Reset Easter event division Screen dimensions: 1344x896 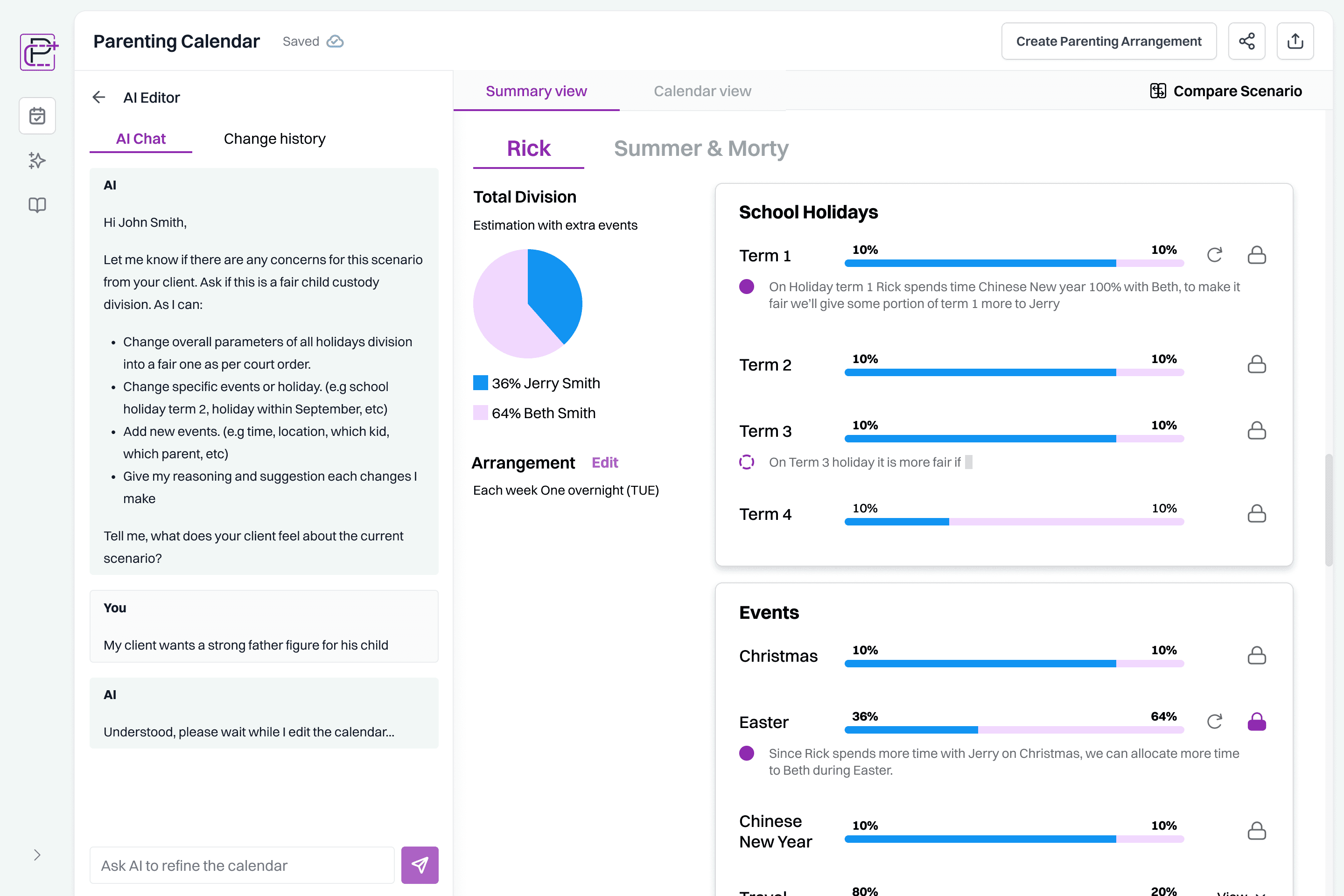(x=1214, y=722)
